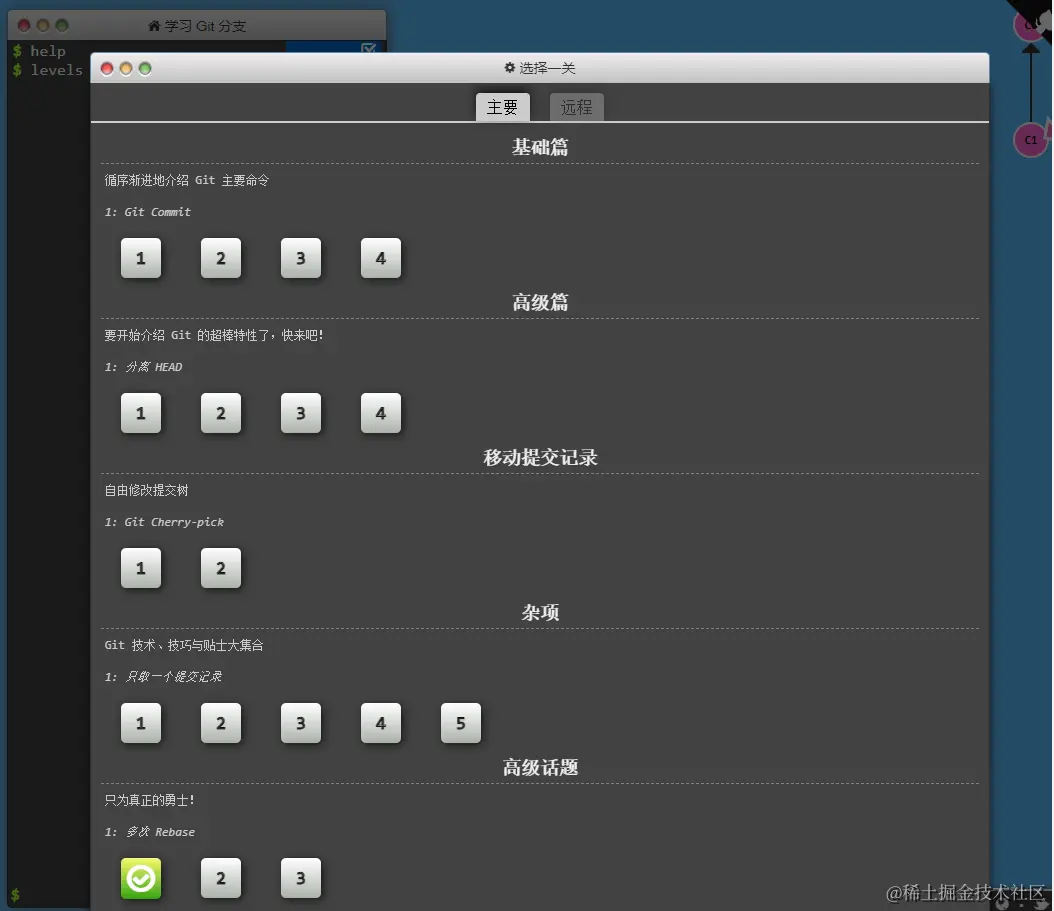Open level 4 in the 基础篇 section

click(381, 258)
